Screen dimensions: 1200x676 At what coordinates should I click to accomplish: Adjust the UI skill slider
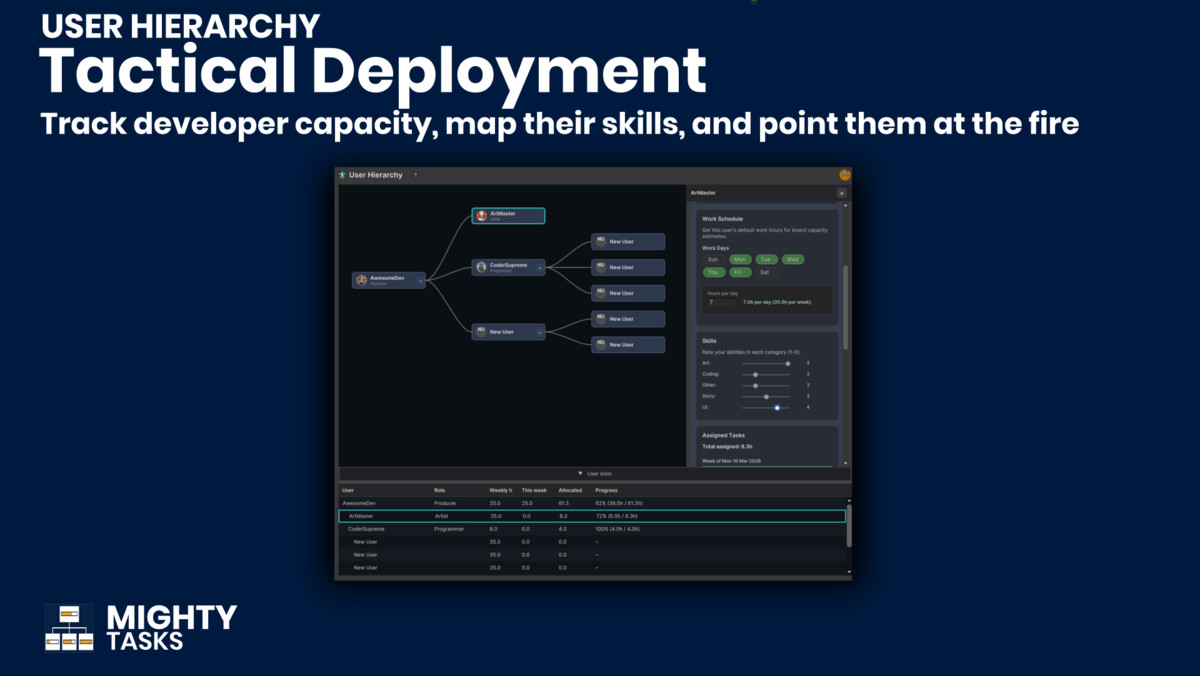coord(766,407)
